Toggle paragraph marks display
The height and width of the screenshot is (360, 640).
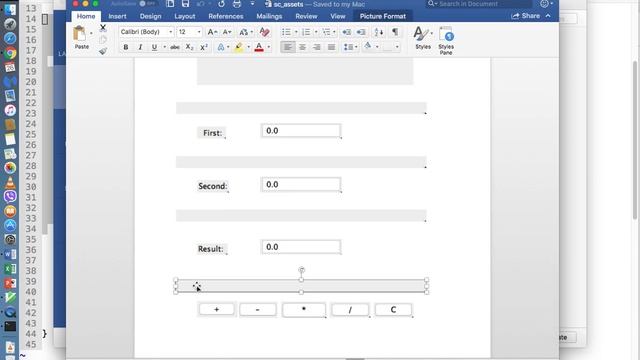pos(395,32)
